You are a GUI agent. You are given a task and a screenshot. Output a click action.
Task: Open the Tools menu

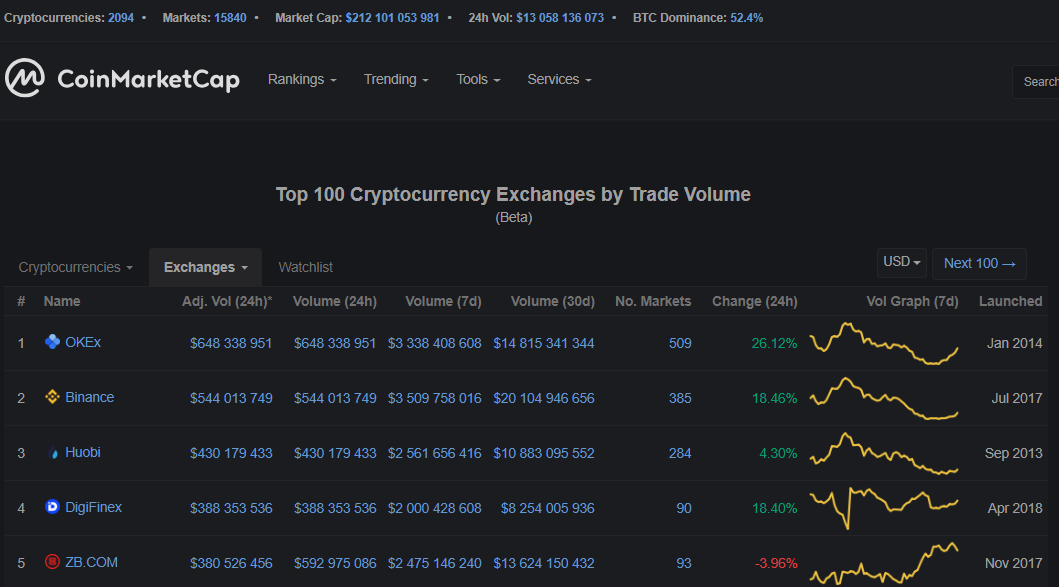(x=478, y=80)
